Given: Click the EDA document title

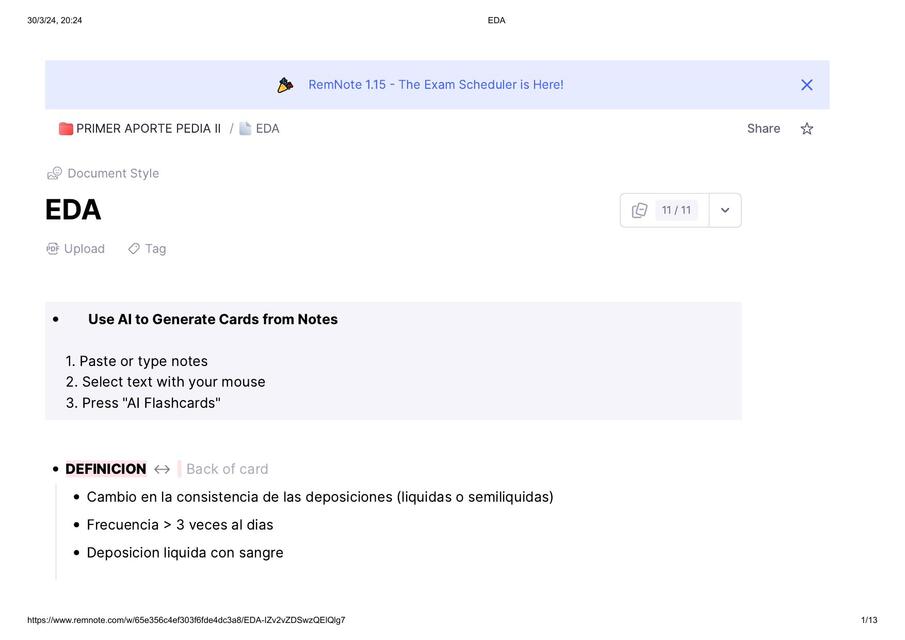Looking at the screenshot, I should coord(73,210).
